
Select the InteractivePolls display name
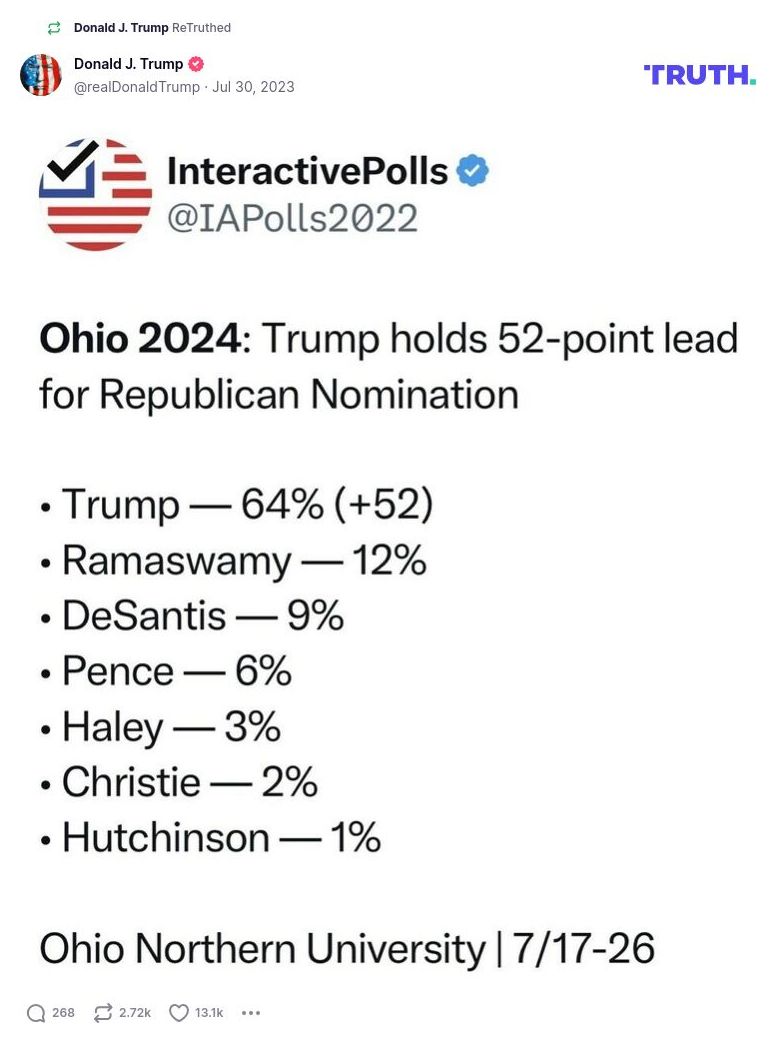(307, 169)
